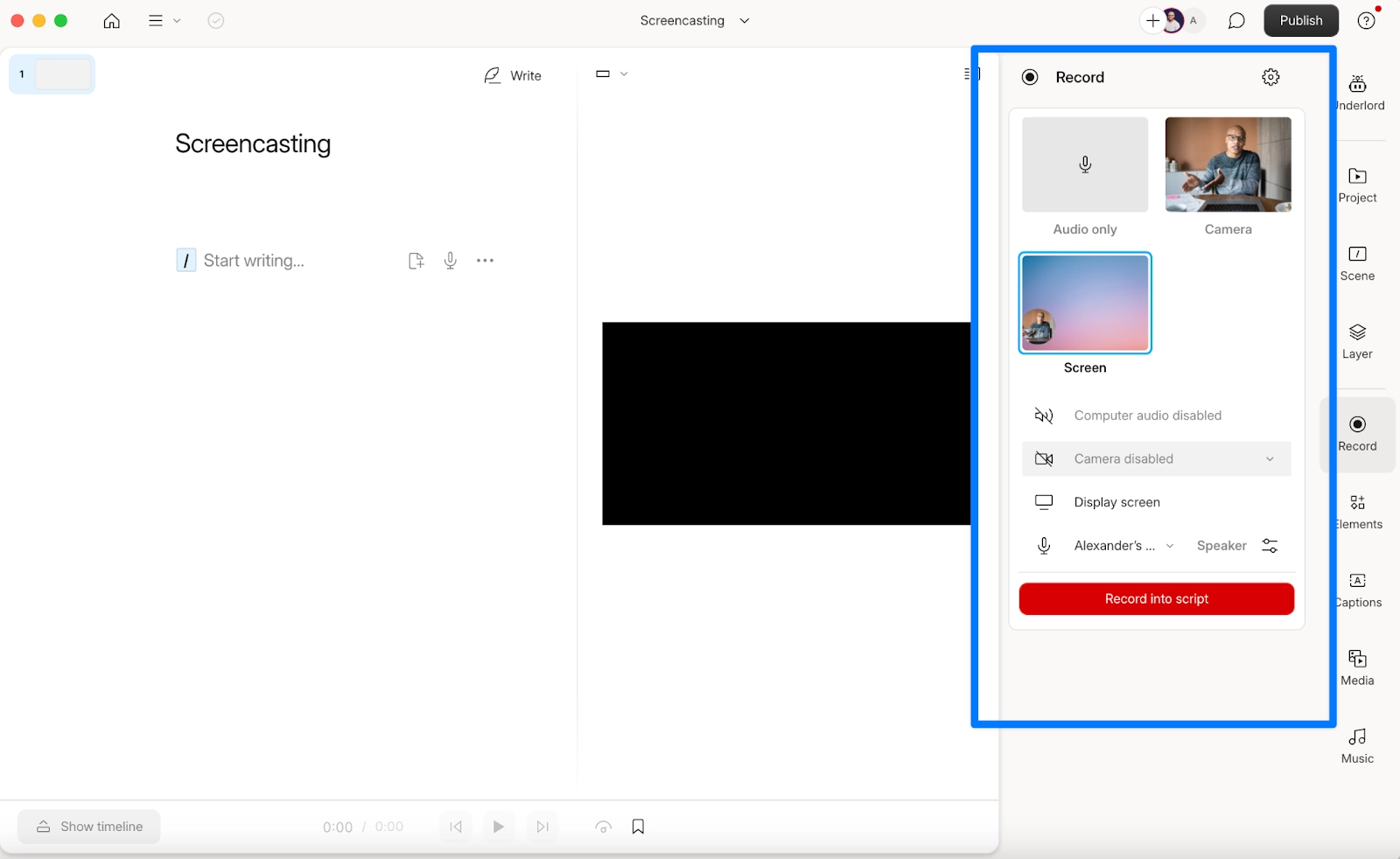Click the Display screen option
Image resolution: width=1400 pixels, height=859 pixels.
[x=1156, y=502]
